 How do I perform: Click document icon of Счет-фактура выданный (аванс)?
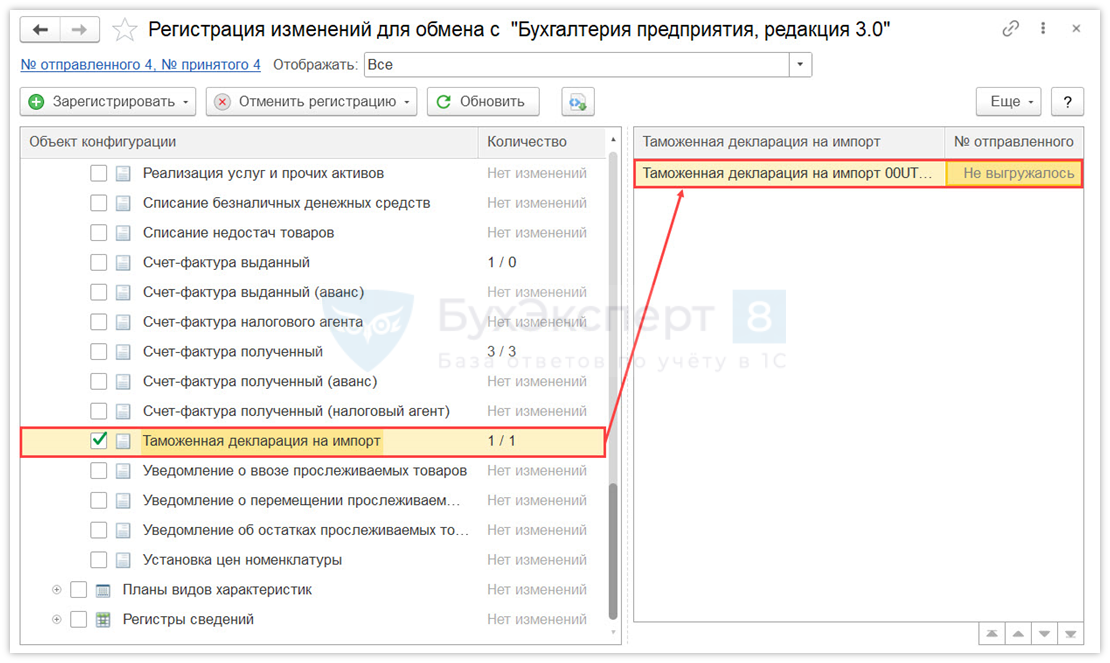click(123, 292)
